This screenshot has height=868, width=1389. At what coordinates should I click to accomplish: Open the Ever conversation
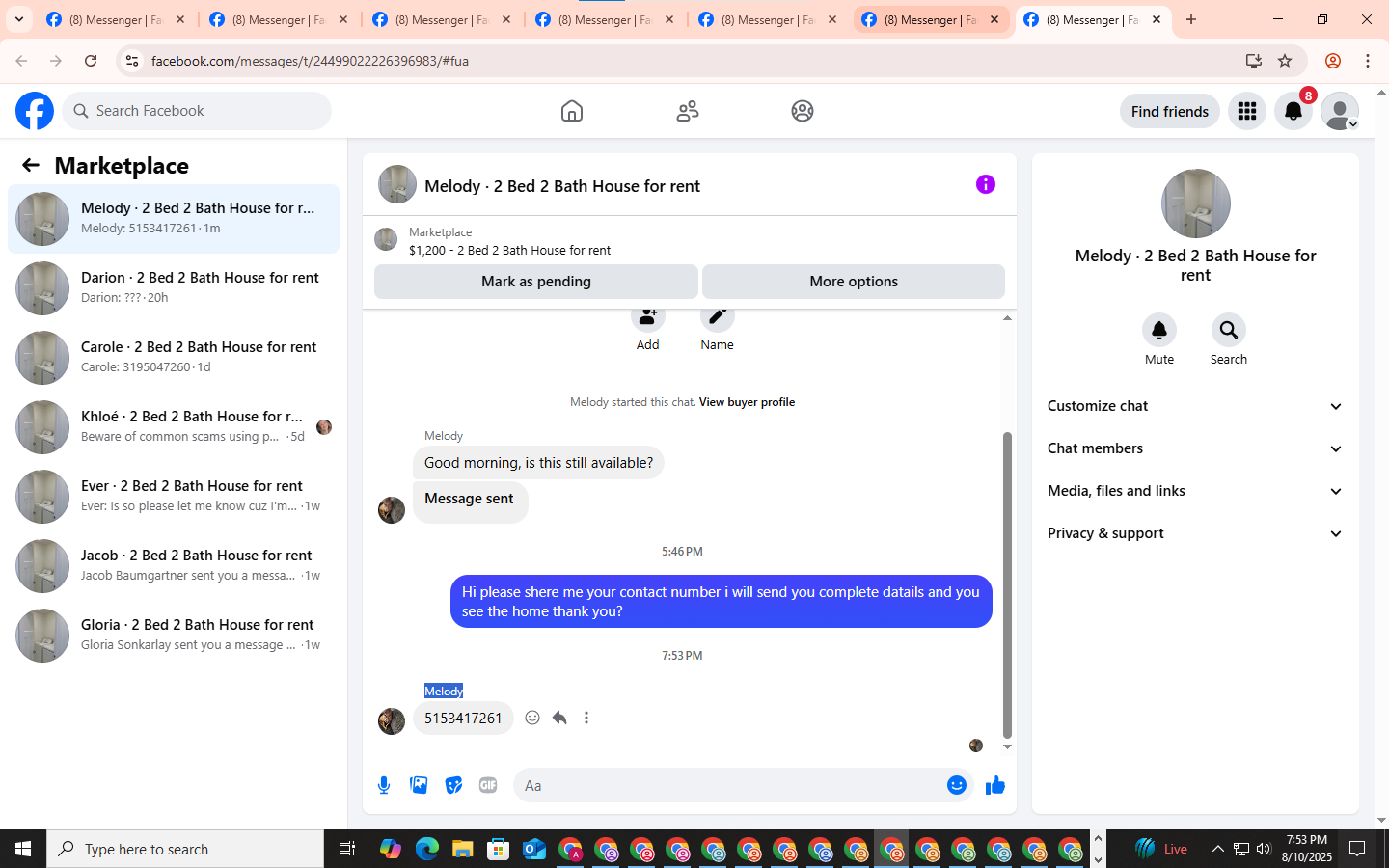[x=174, y=497]
